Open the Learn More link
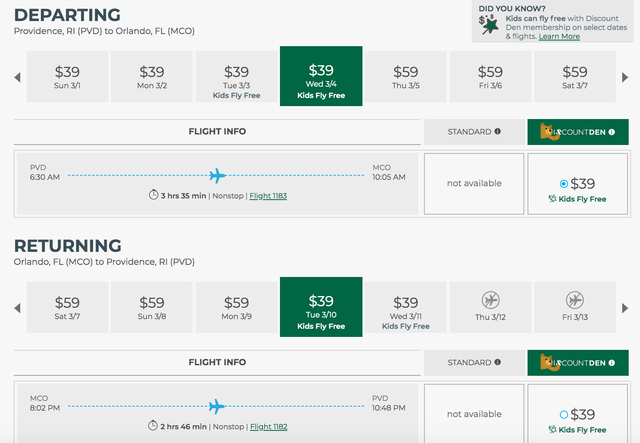 pos(559,36)
